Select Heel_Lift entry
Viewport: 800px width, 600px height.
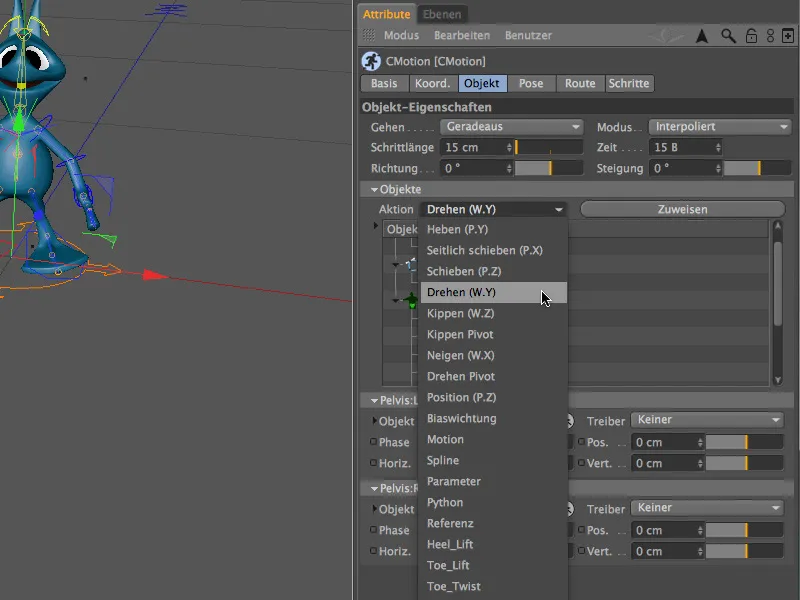[x=493, y=544]
